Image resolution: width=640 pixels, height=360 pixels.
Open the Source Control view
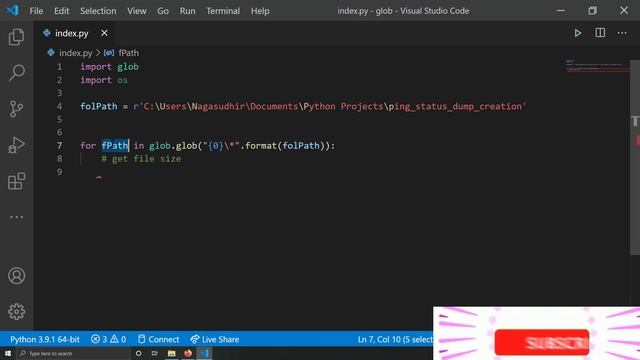click(16, 109)
